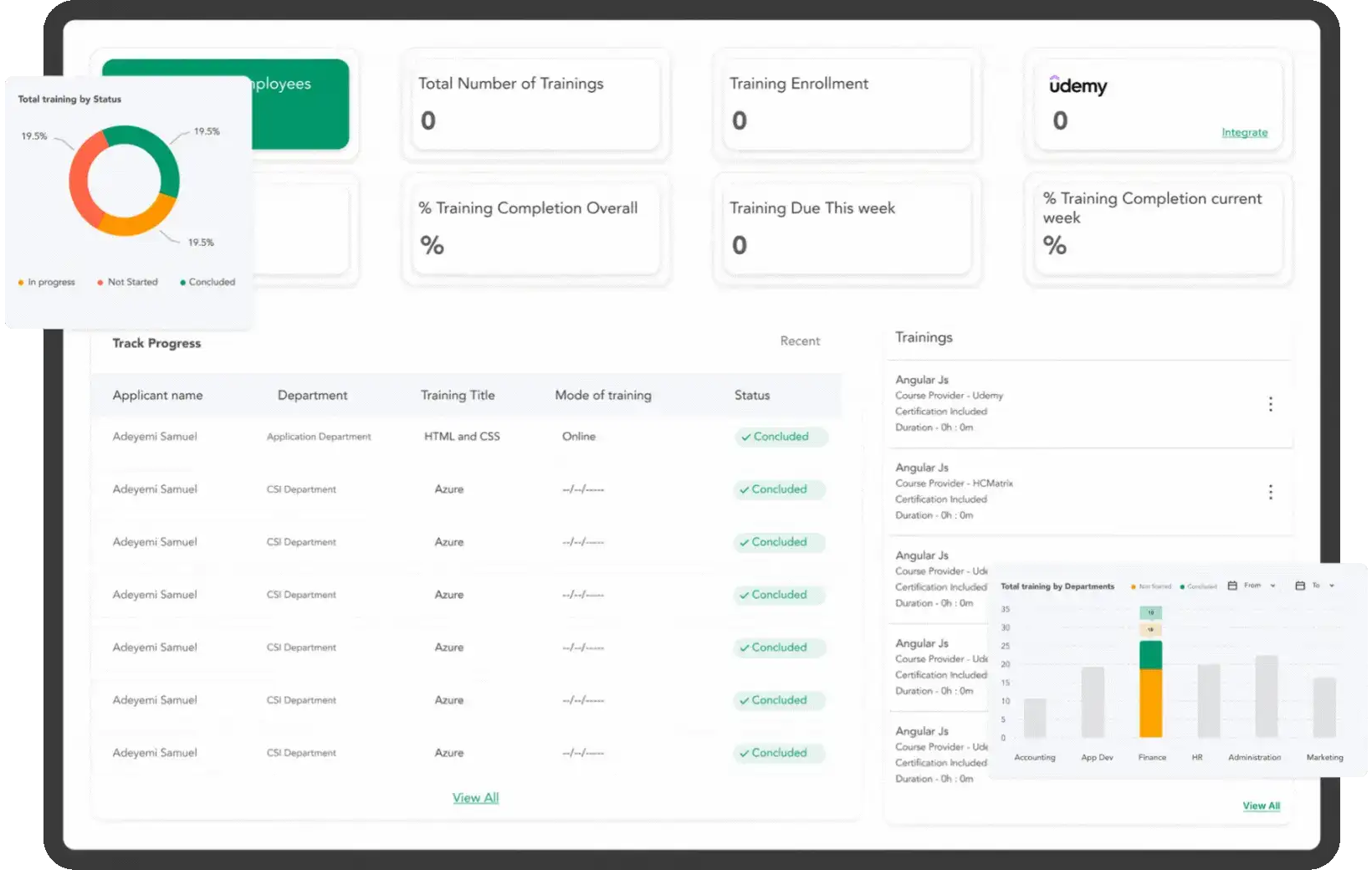Click View All under Track Progress table

(475, 798)
